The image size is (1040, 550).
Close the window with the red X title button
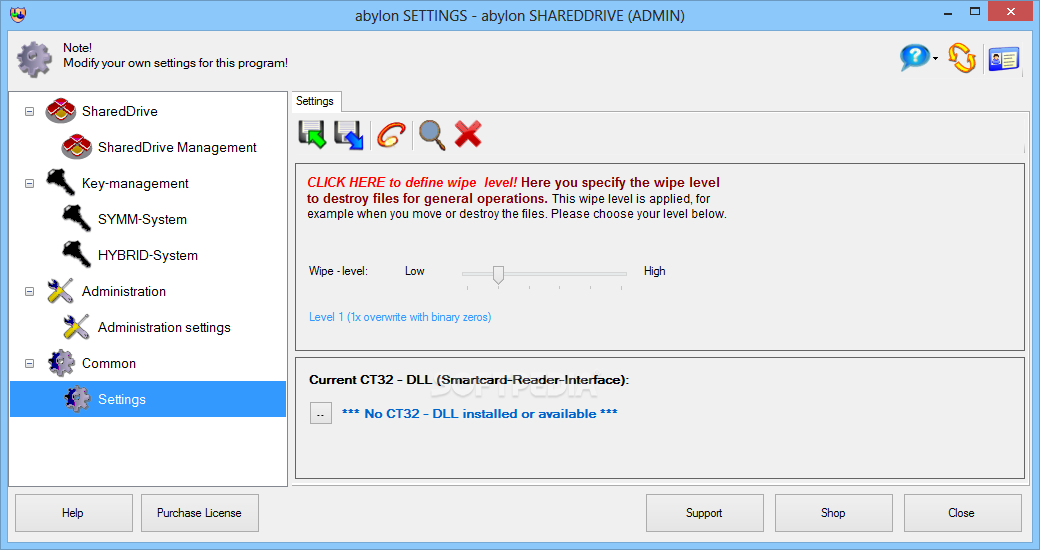tap(1010, 11)
